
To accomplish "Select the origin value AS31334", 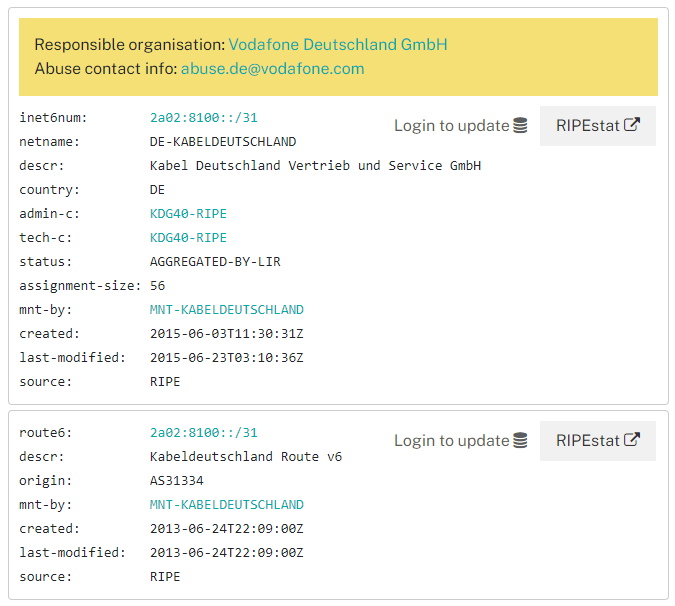I will pyautogui.click(x=176, y=480).
